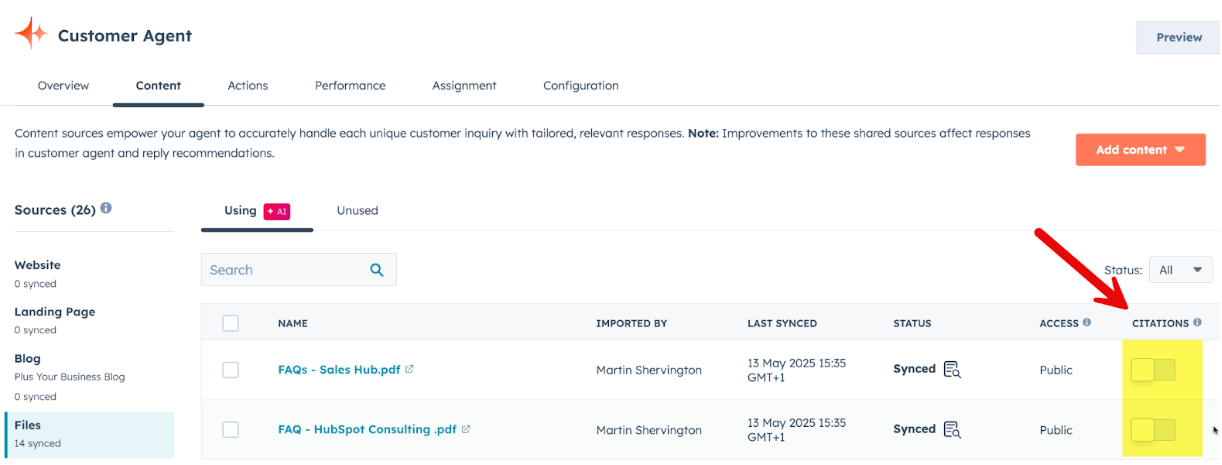
Task: Click the Customer Agent sparkle logo icon
Action: [x=31, y=34]
